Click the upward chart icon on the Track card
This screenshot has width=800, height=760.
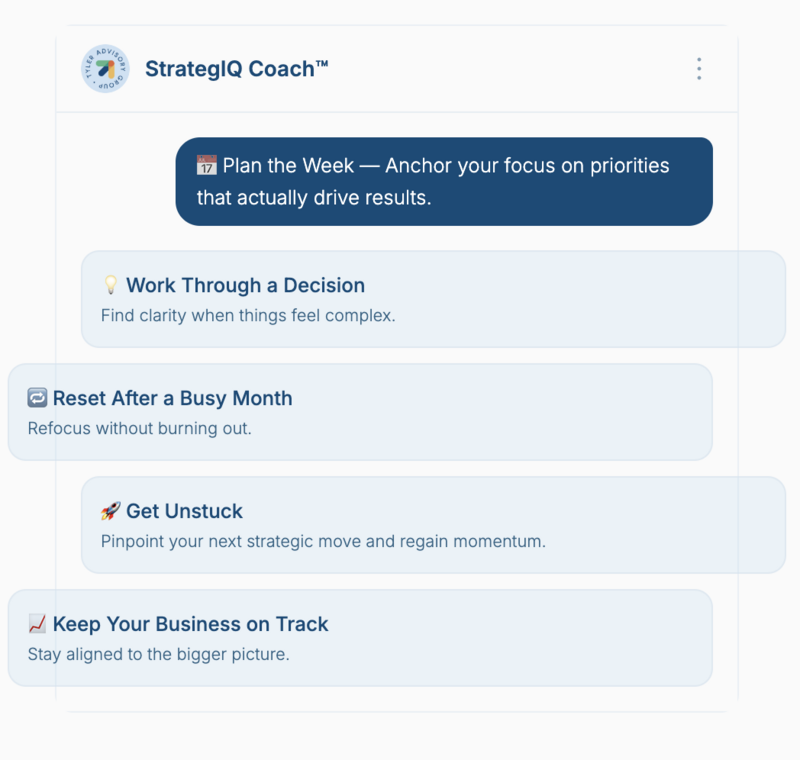37,625
